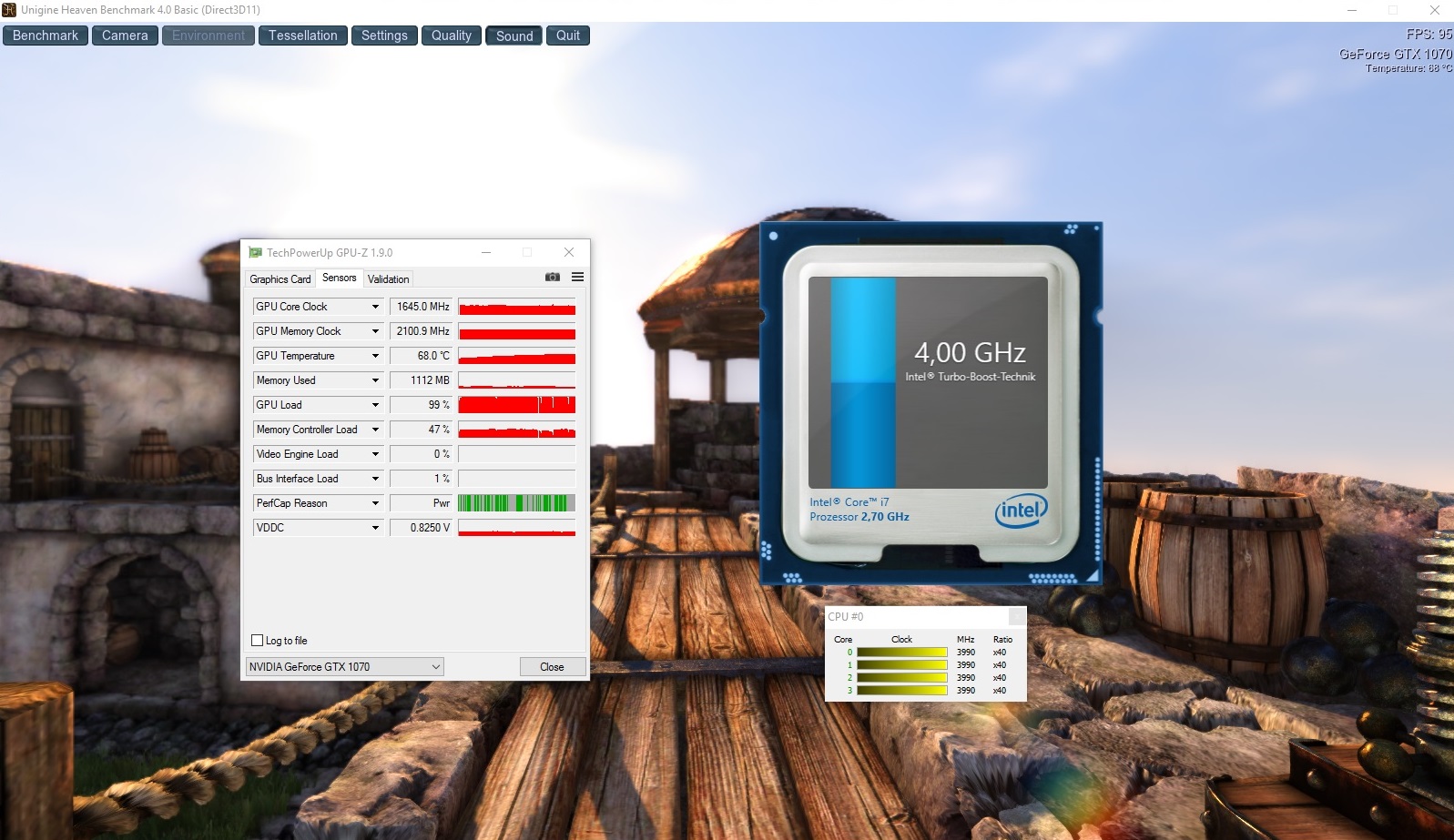Click the 68.0 °C temperature value
This screenshot has height=840, width=1454.
tap(422, 356)
